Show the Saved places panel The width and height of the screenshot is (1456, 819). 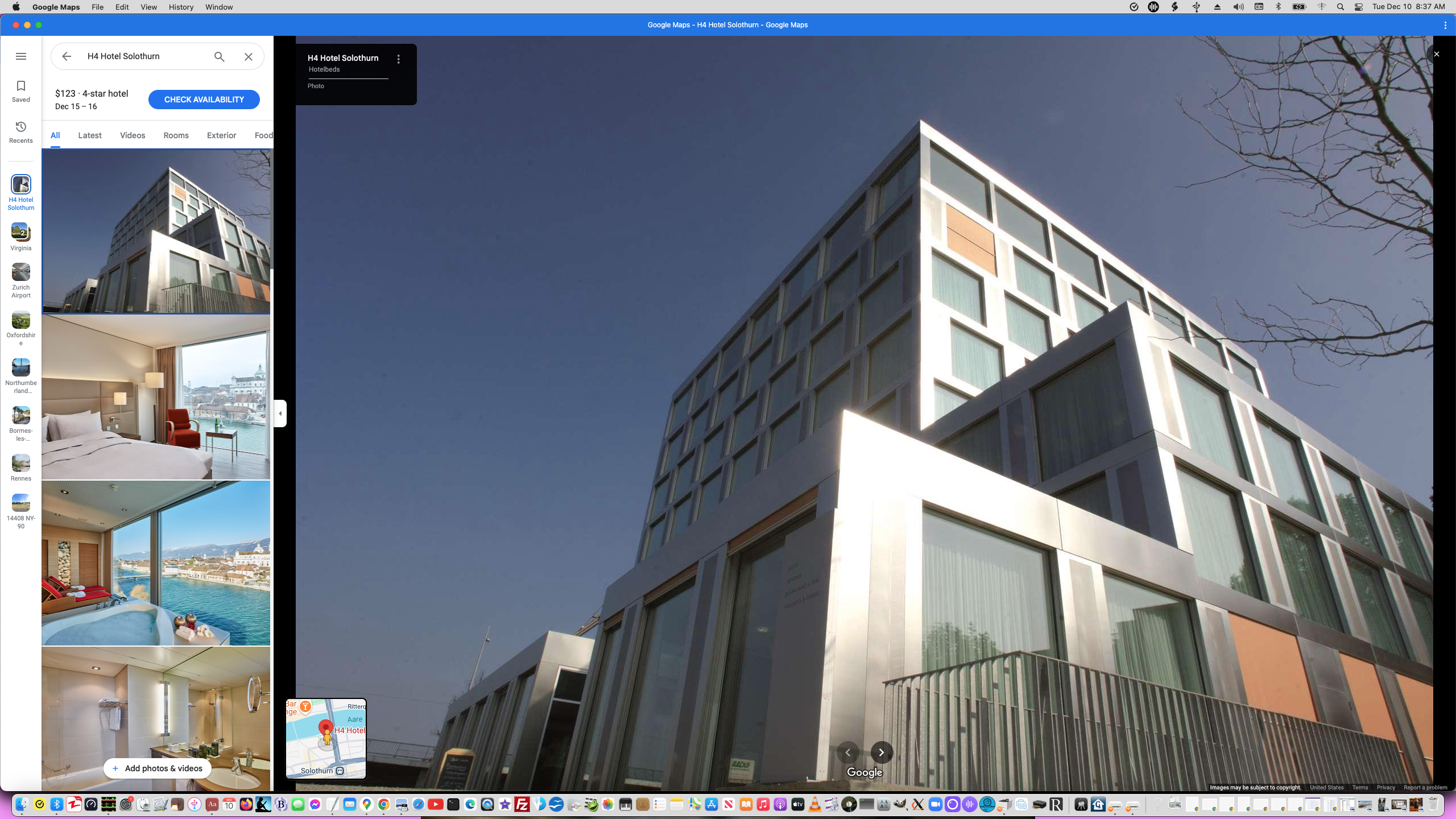[x=21, y=91]
